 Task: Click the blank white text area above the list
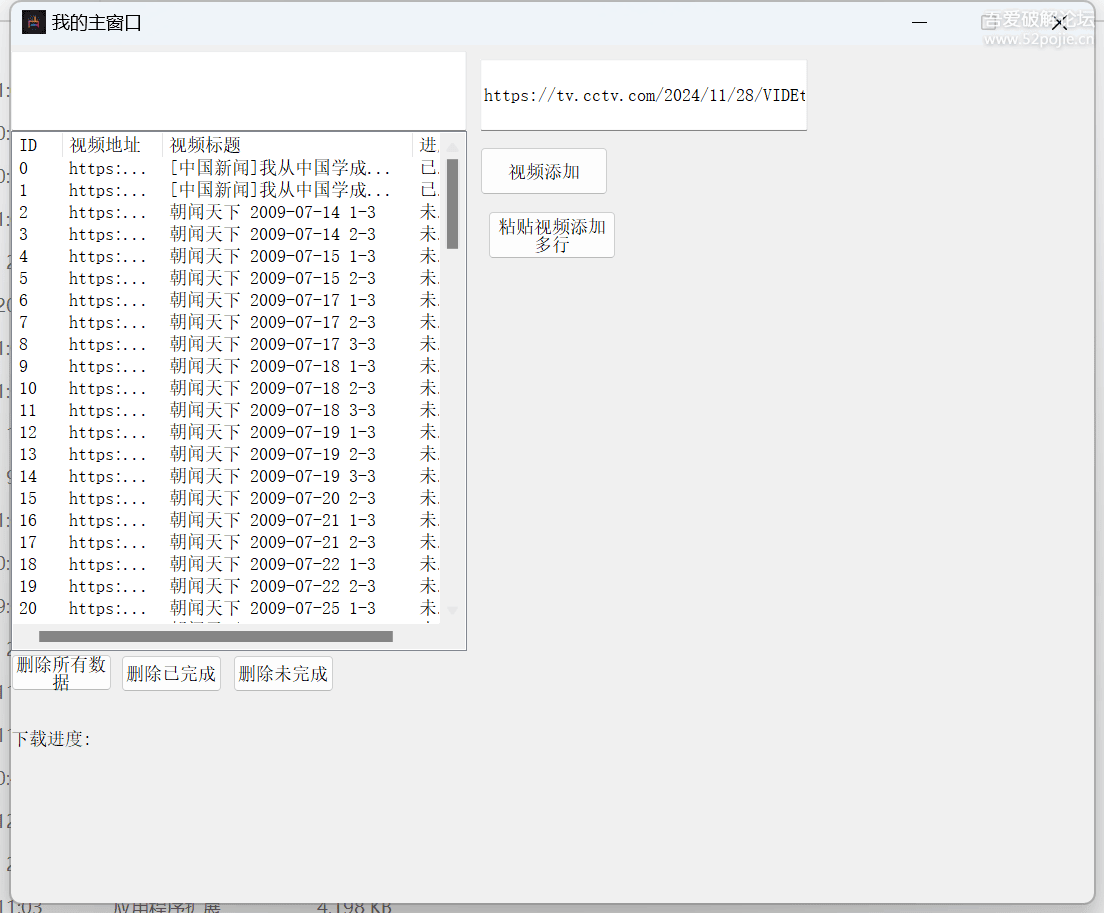(x=238, y=90)
